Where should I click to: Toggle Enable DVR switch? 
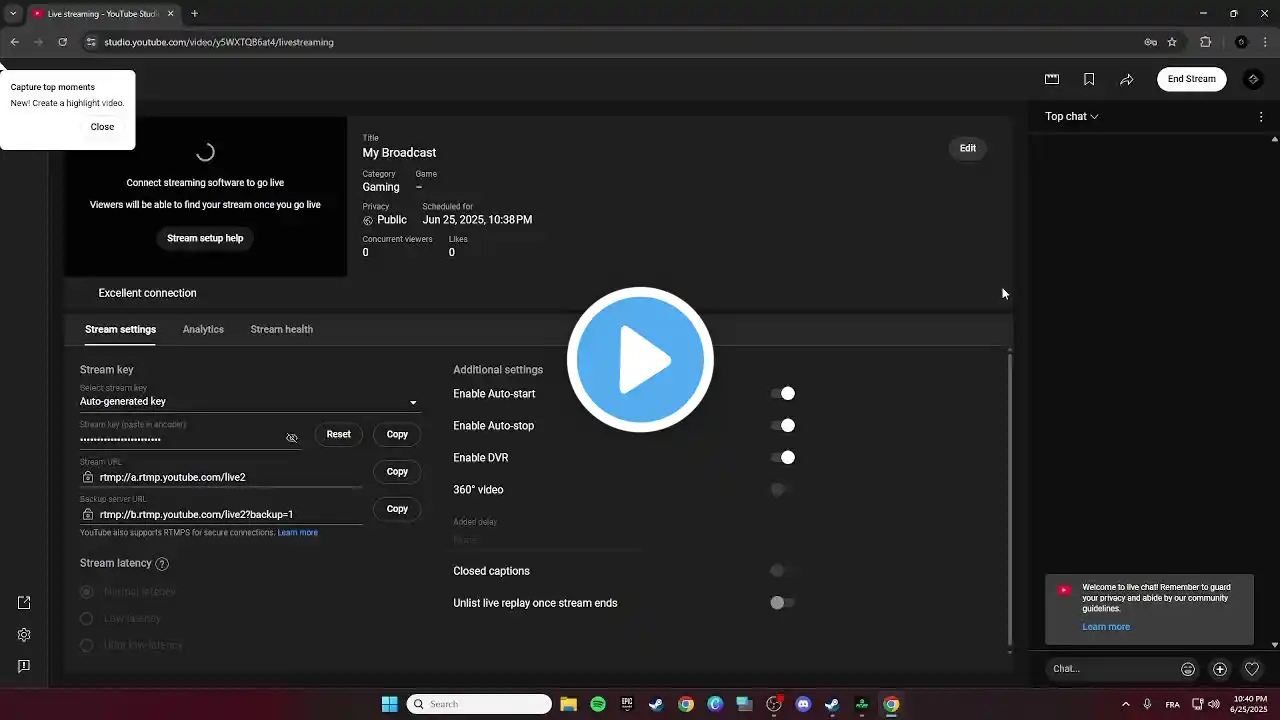coord(783,458)
